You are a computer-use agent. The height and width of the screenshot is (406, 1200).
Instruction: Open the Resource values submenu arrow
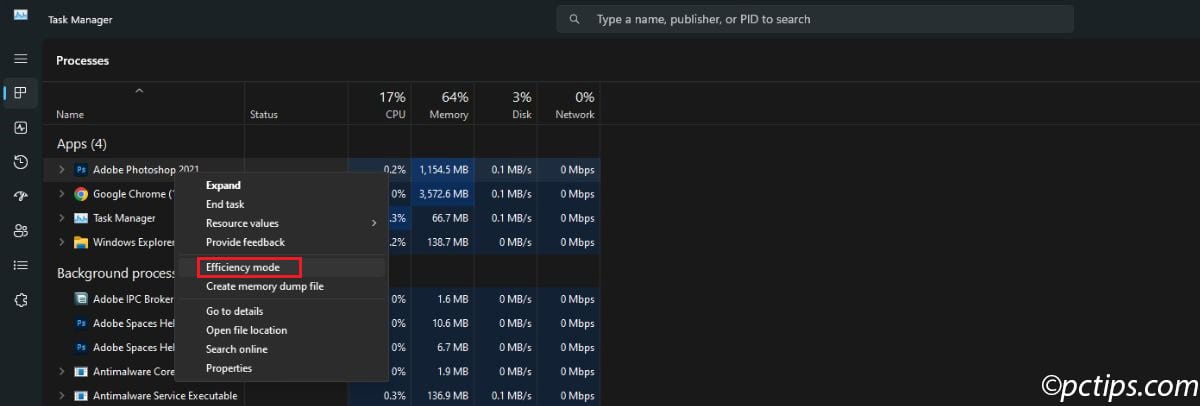[x=375, y=223]
